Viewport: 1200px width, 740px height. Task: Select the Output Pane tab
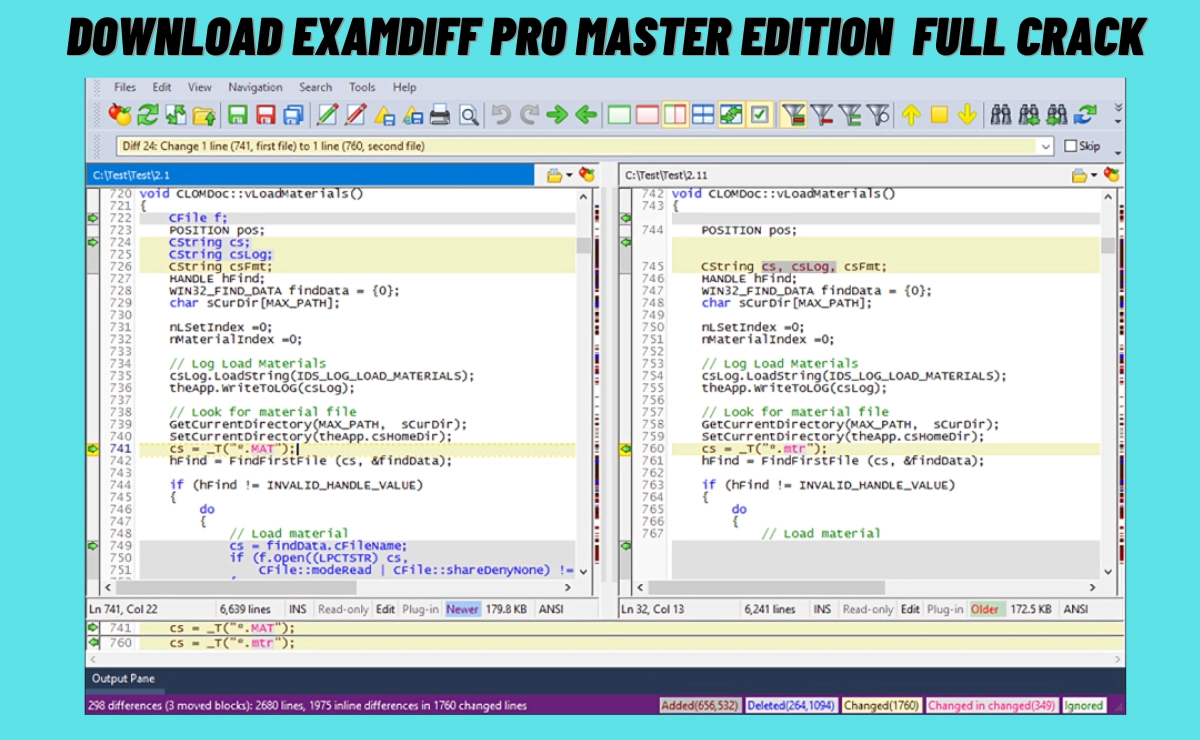(124, 679)
